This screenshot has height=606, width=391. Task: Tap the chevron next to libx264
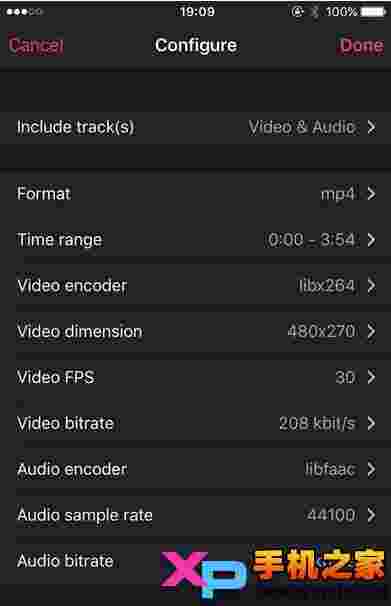pyautogui.click(x=371, y=286)
